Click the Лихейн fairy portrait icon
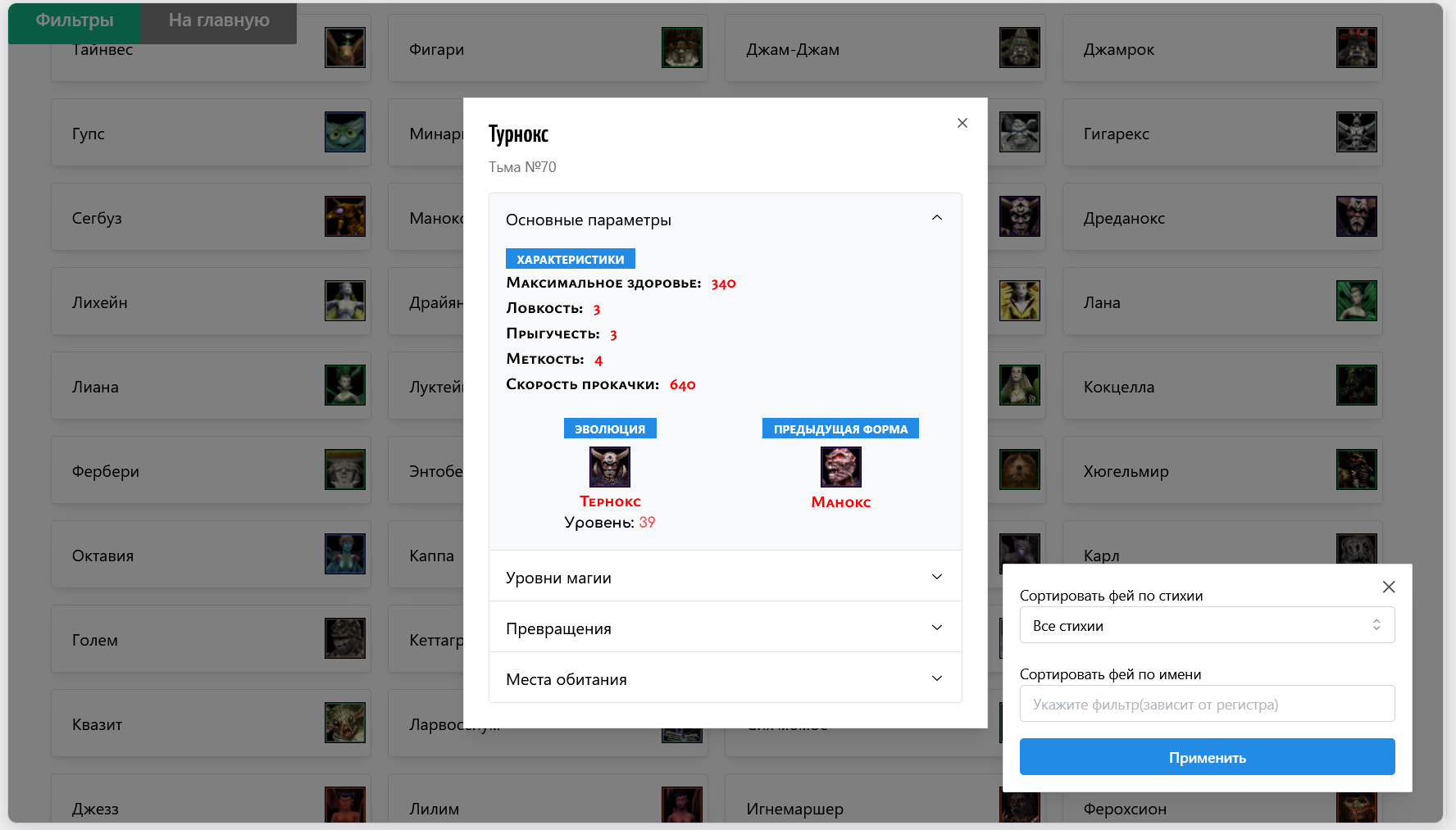The image size is (1456, 830). pyautogui.click(x=345, y=301)
